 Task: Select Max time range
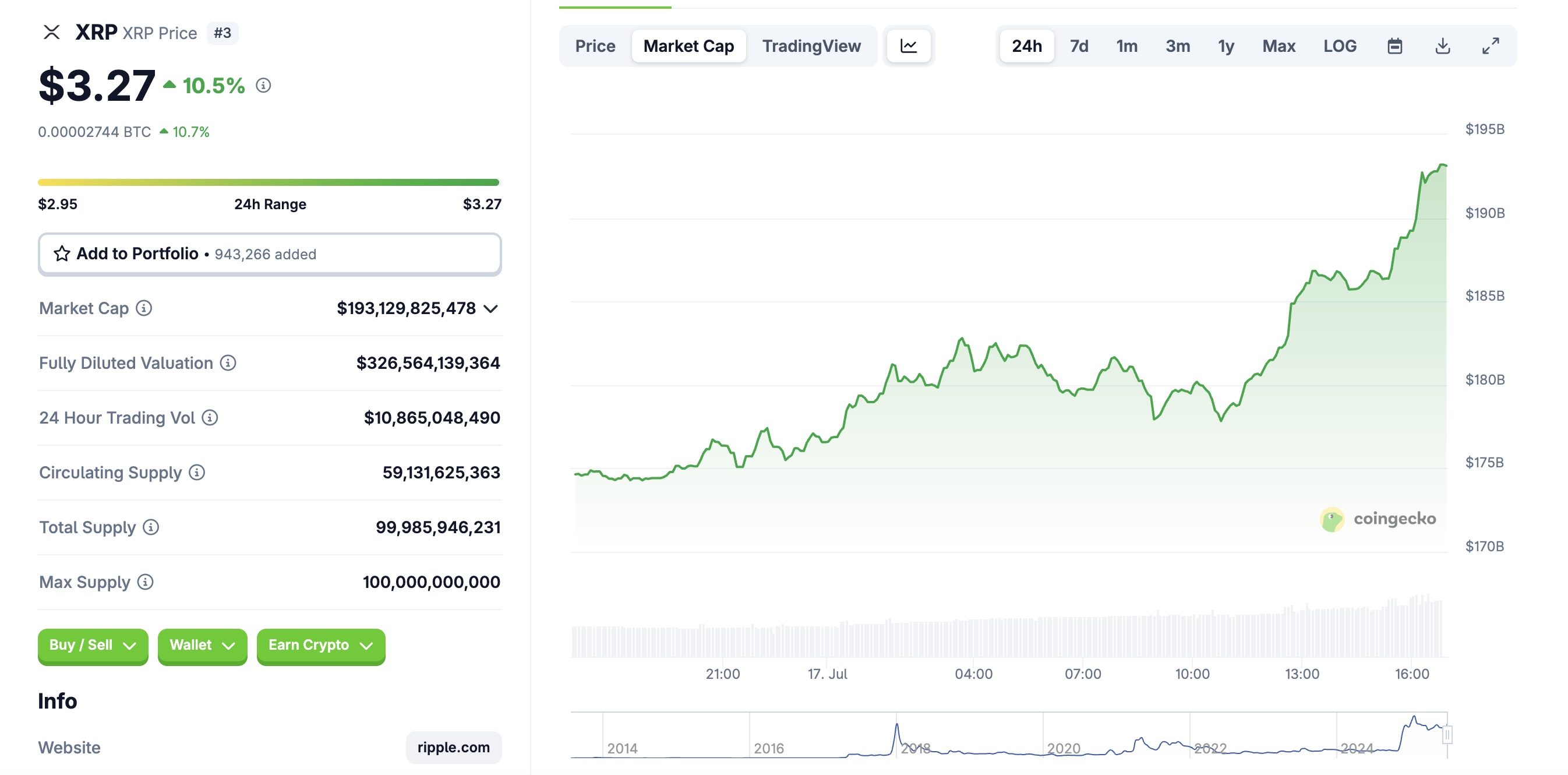tap(1279, 45)
